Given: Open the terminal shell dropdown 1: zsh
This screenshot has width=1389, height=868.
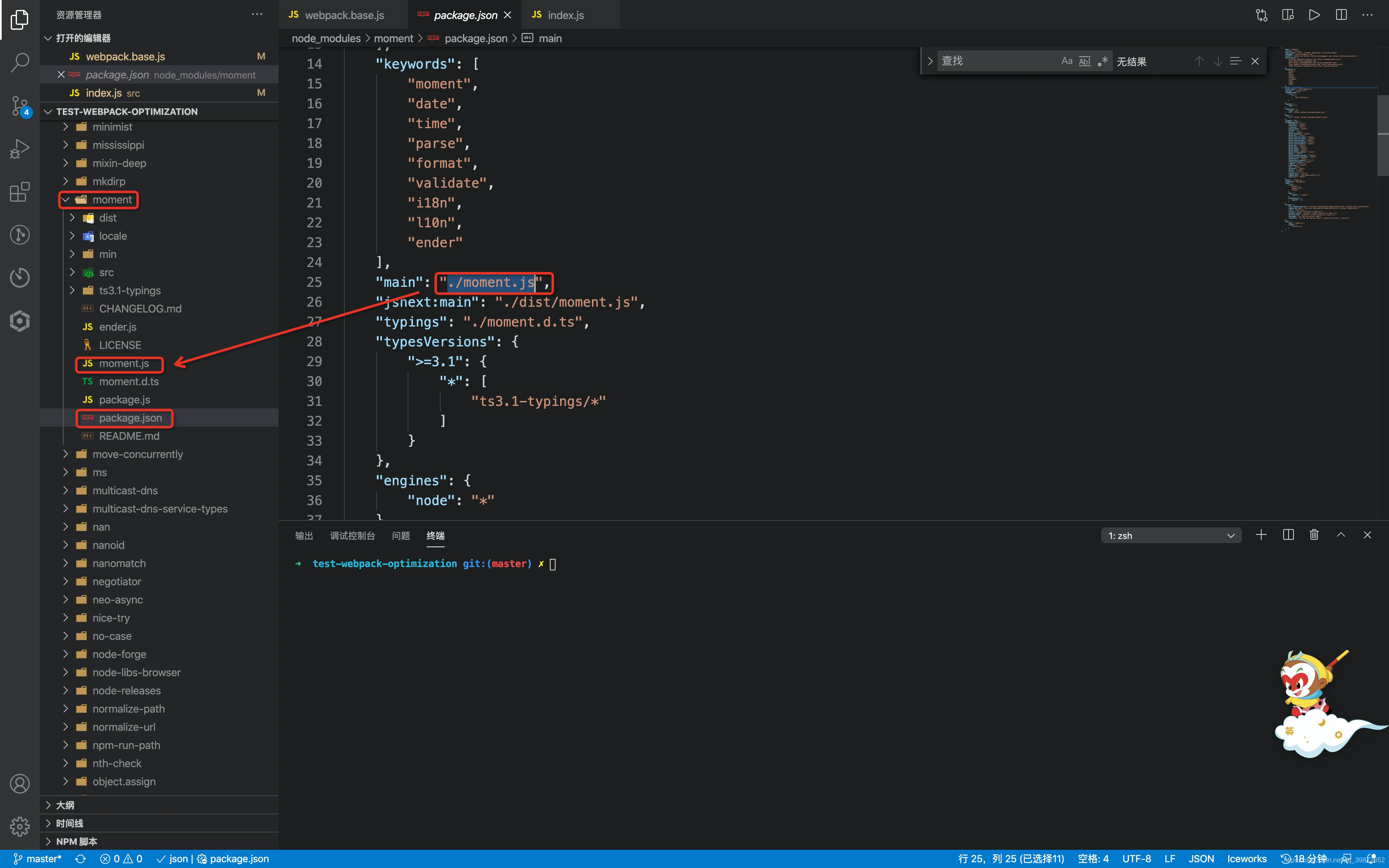Looking at the screenshot, I should pos(1171,536).
